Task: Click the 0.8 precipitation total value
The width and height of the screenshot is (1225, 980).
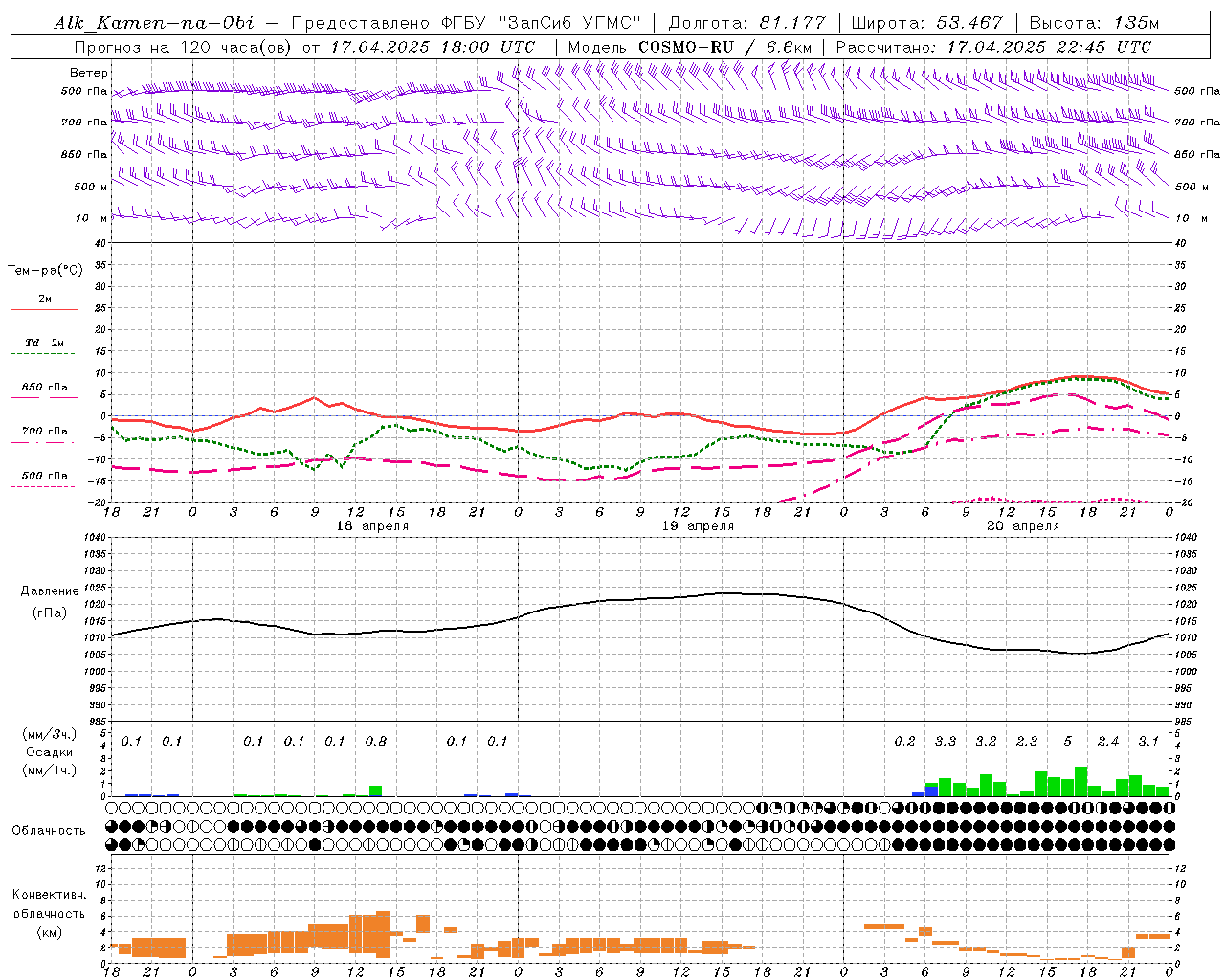Action: pyautogui.click(x=376, y=741)
